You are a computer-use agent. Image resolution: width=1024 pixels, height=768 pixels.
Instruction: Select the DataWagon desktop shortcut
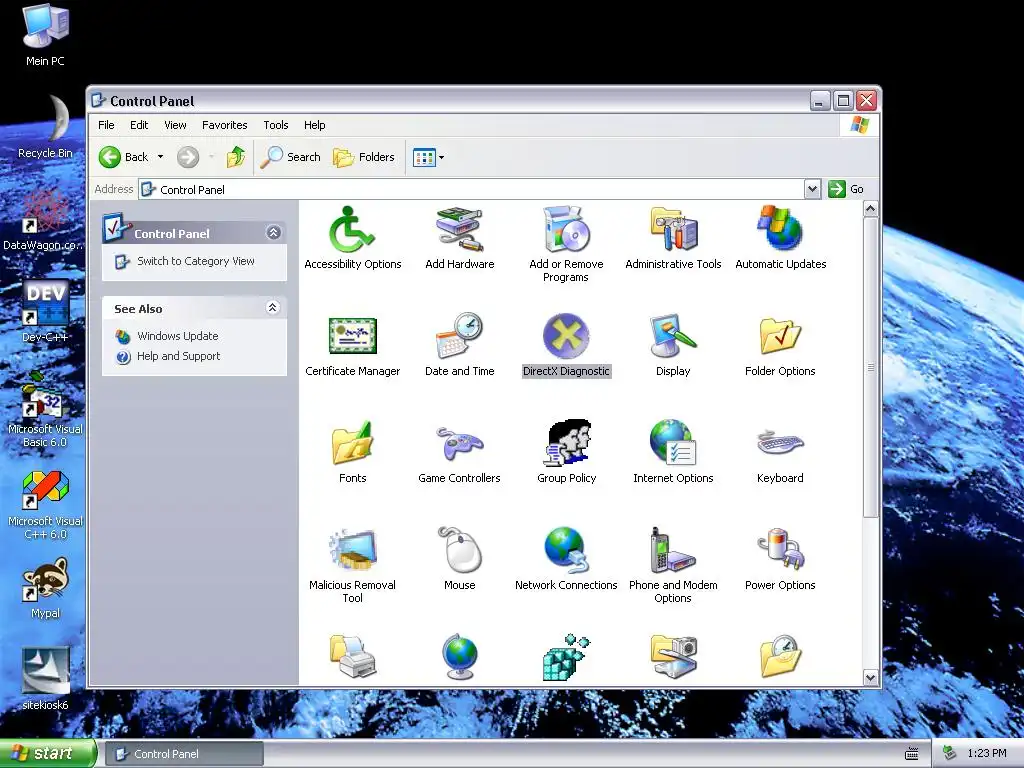(43, 221)
